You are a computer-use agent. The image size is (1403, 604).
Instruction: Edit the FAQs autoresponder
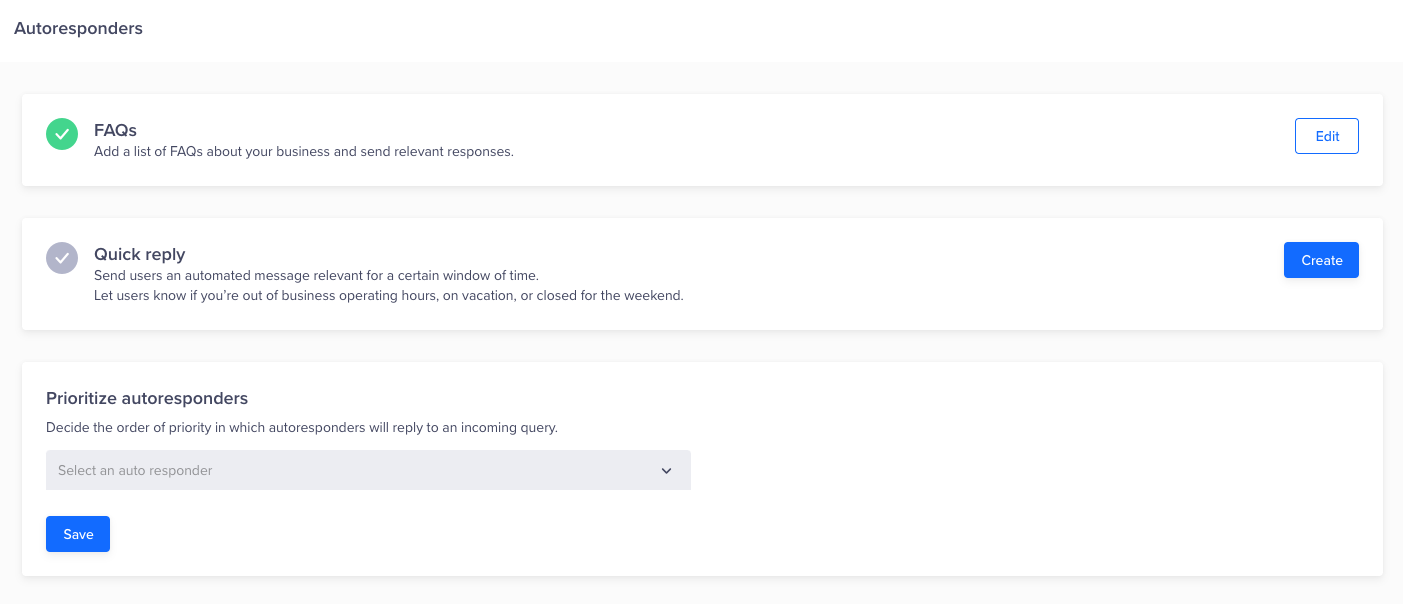(1326, 136)
